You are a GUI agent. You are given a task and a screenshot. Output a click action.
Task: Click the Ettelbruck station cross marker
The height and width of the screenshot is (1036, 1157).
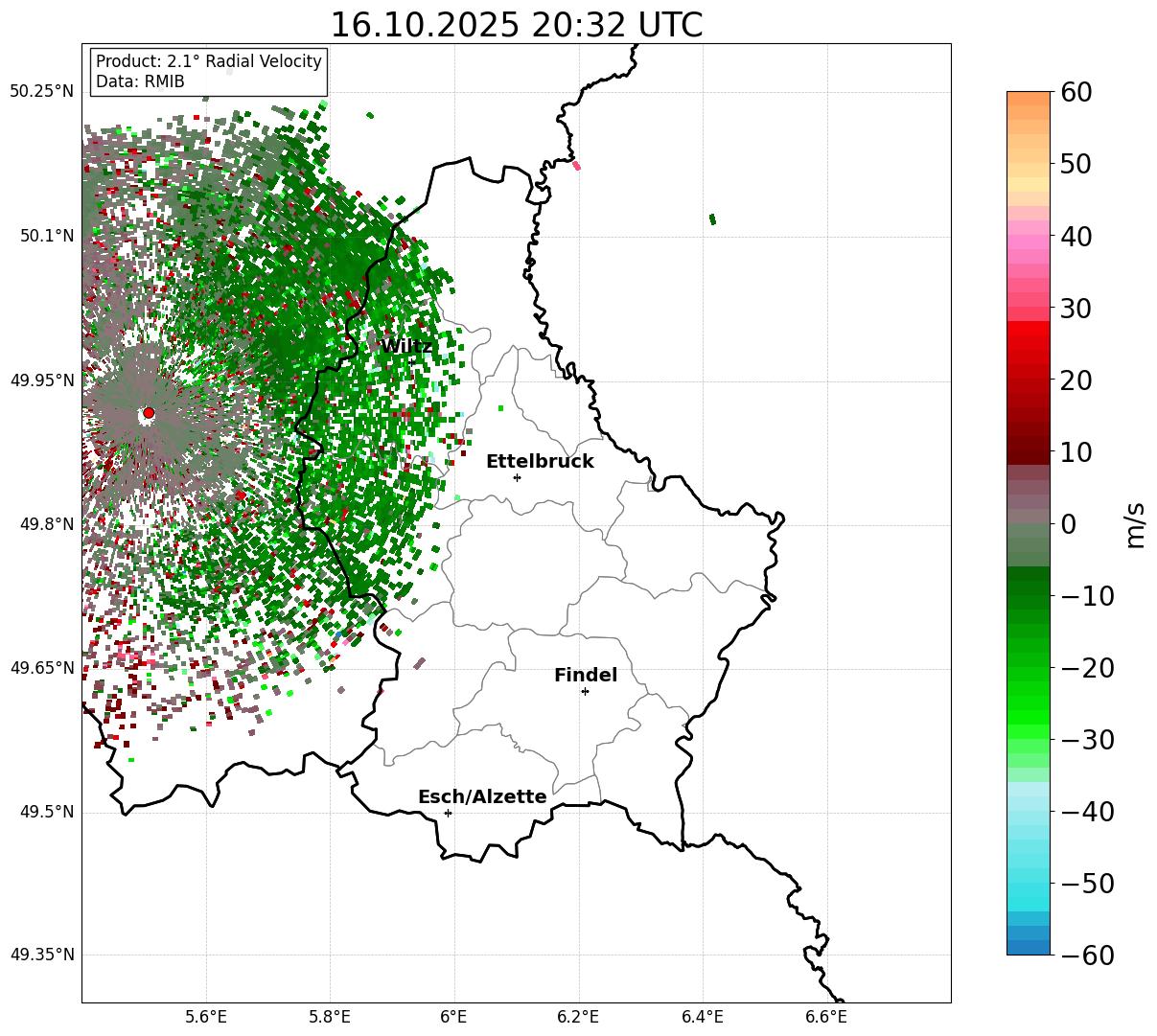(517, 477)
